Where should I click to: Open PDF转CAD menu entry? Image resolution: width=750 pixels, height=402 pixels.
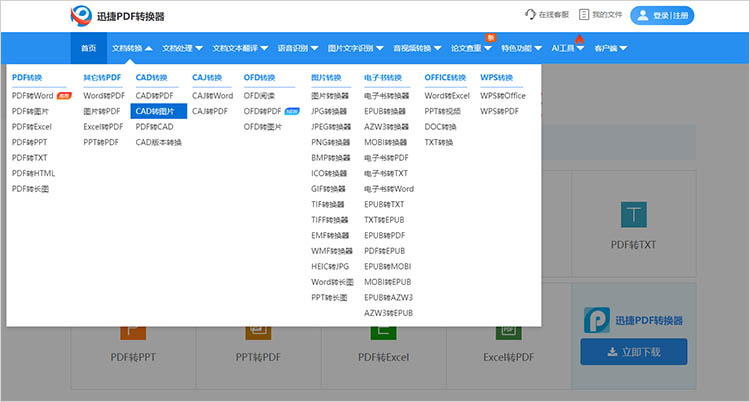[x=154, y=127]
